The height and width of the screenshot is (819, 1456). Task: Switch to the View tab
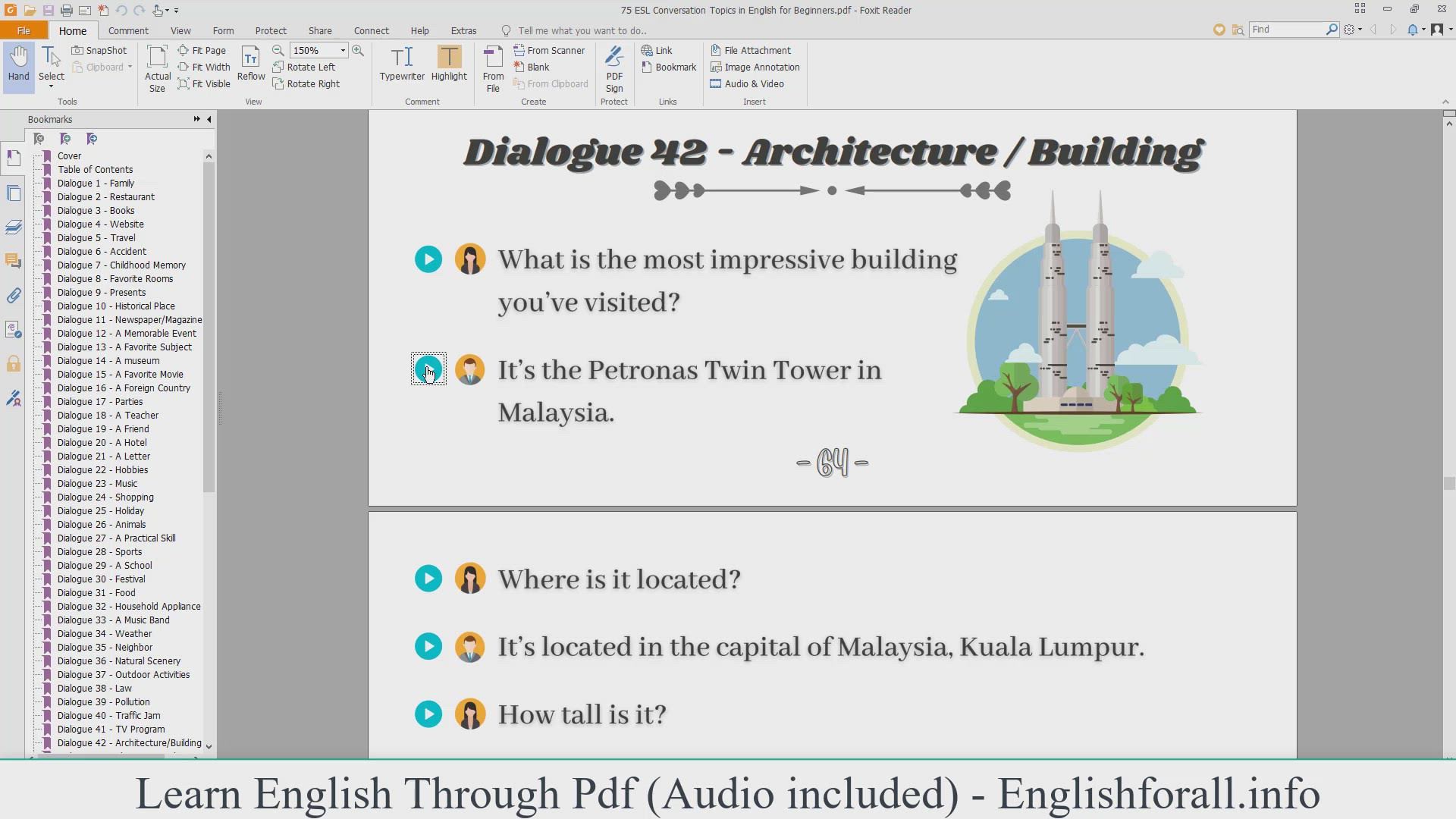click(180, 30)
